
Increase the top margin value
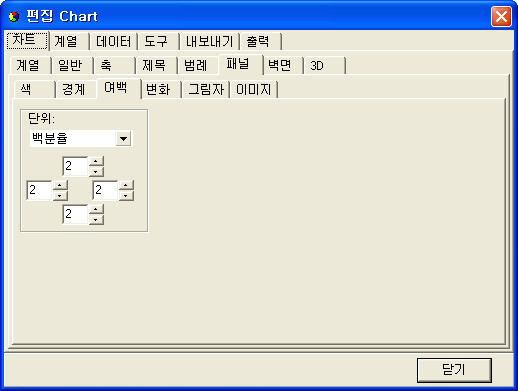96,161
